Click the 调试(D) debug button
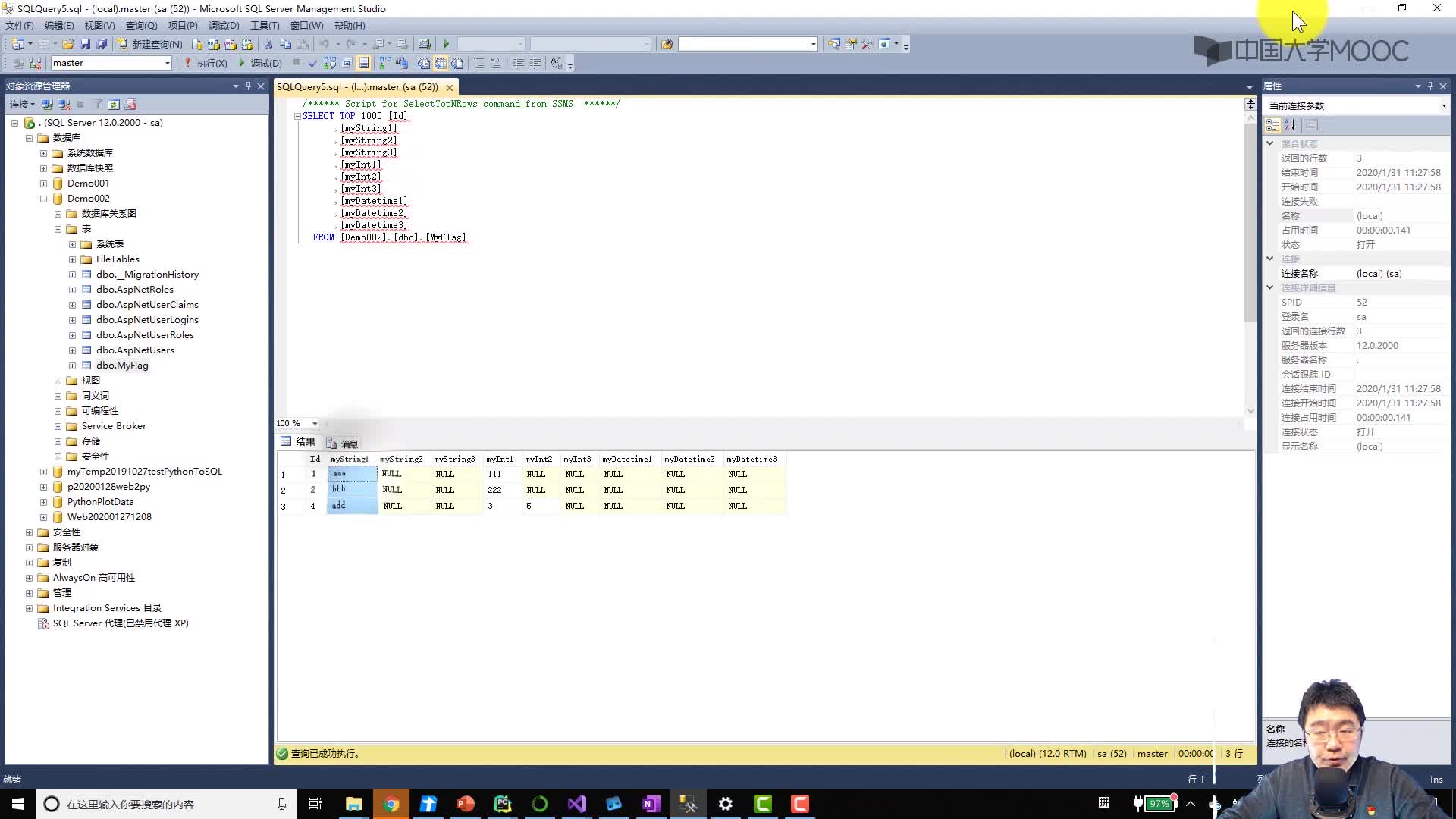 tap(260, 63)
